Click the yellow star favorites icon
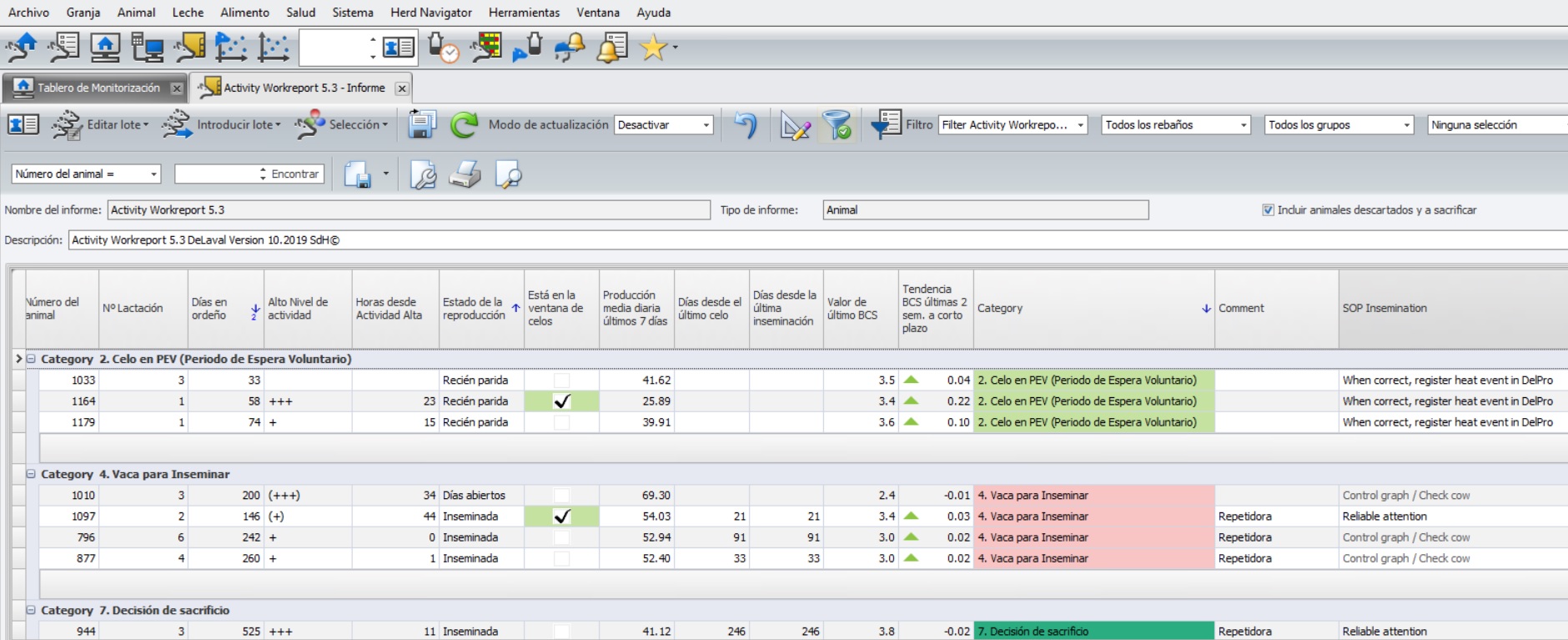The width and height of the screenshot is (1568, 640). (x=653, y=48)
